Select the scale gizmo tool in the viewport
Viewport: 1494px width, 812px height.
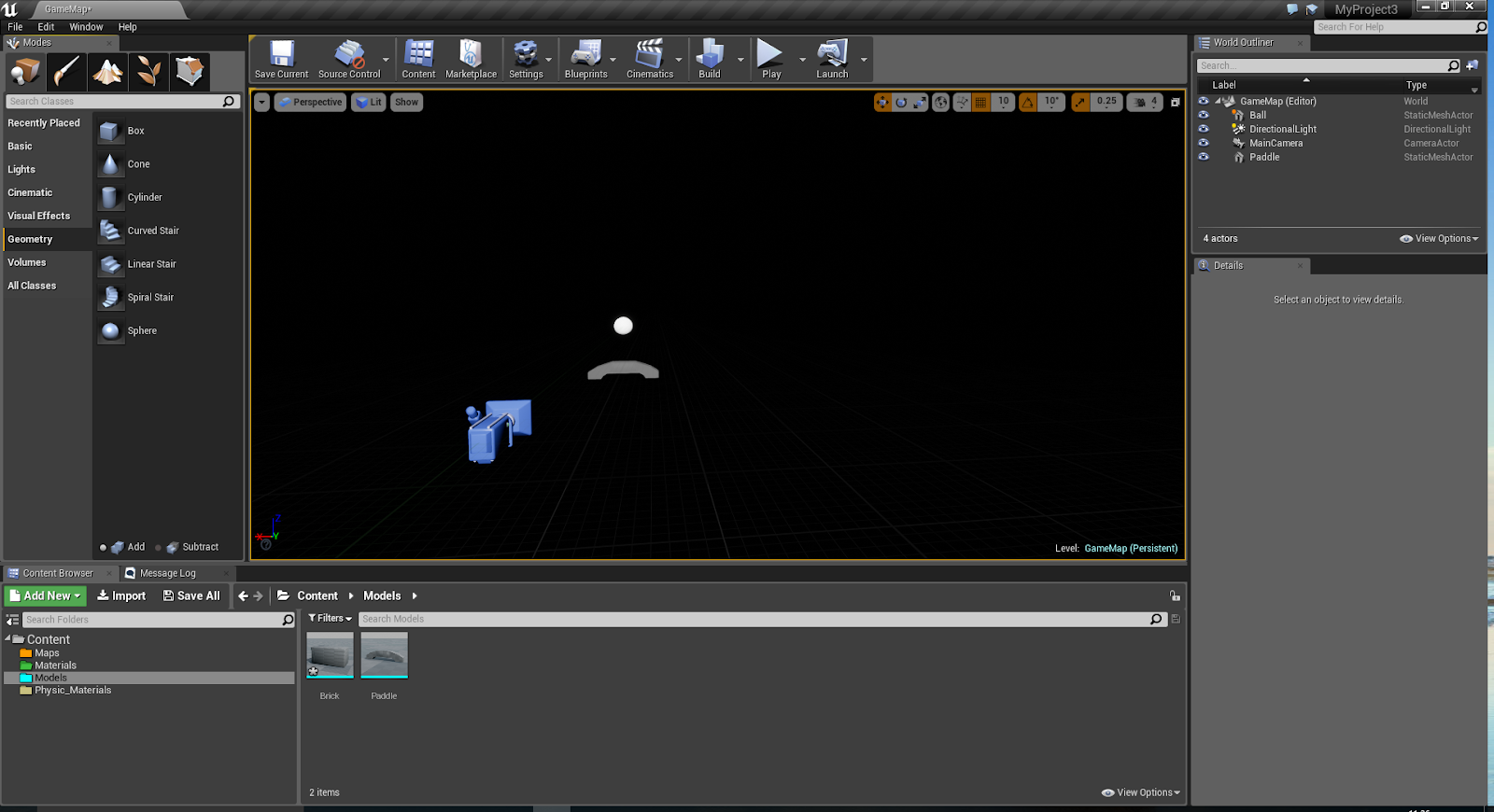point(920,103)
